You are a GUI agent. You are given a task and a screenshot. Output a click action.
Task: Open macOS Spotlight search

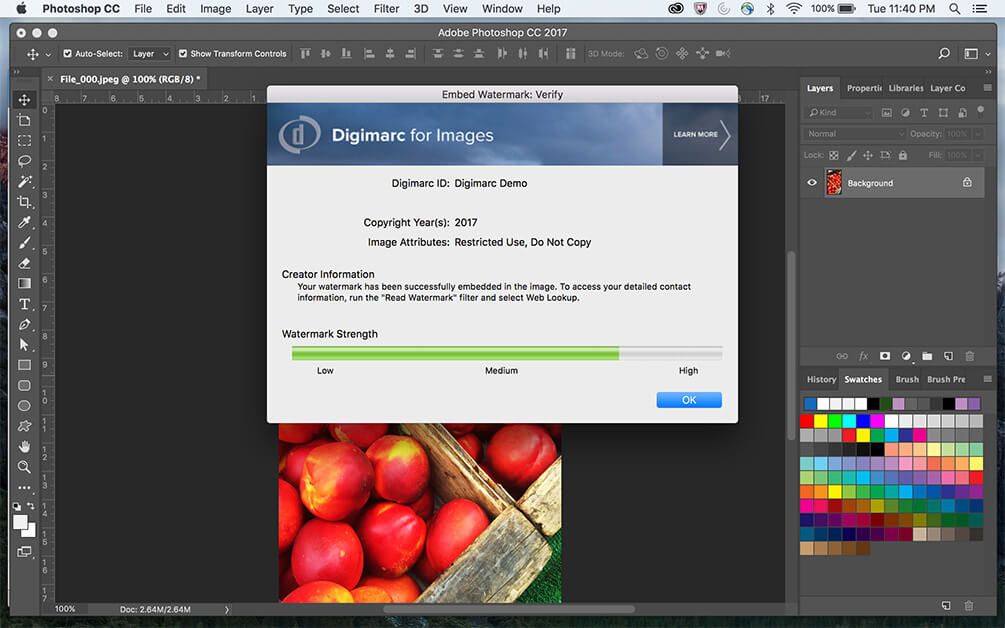pyautogui.click(x=954, y=9)
